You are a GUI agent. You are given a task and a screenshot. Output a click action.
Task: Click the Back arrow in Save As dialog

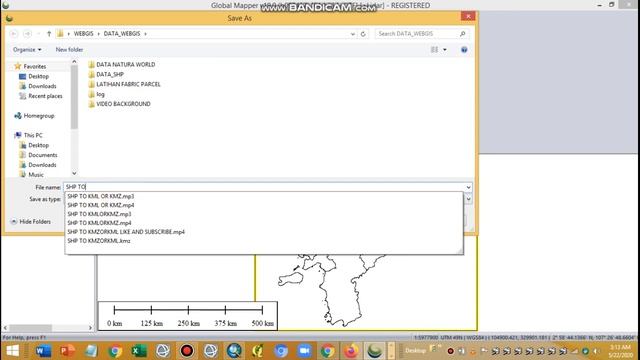pos(13,33)
